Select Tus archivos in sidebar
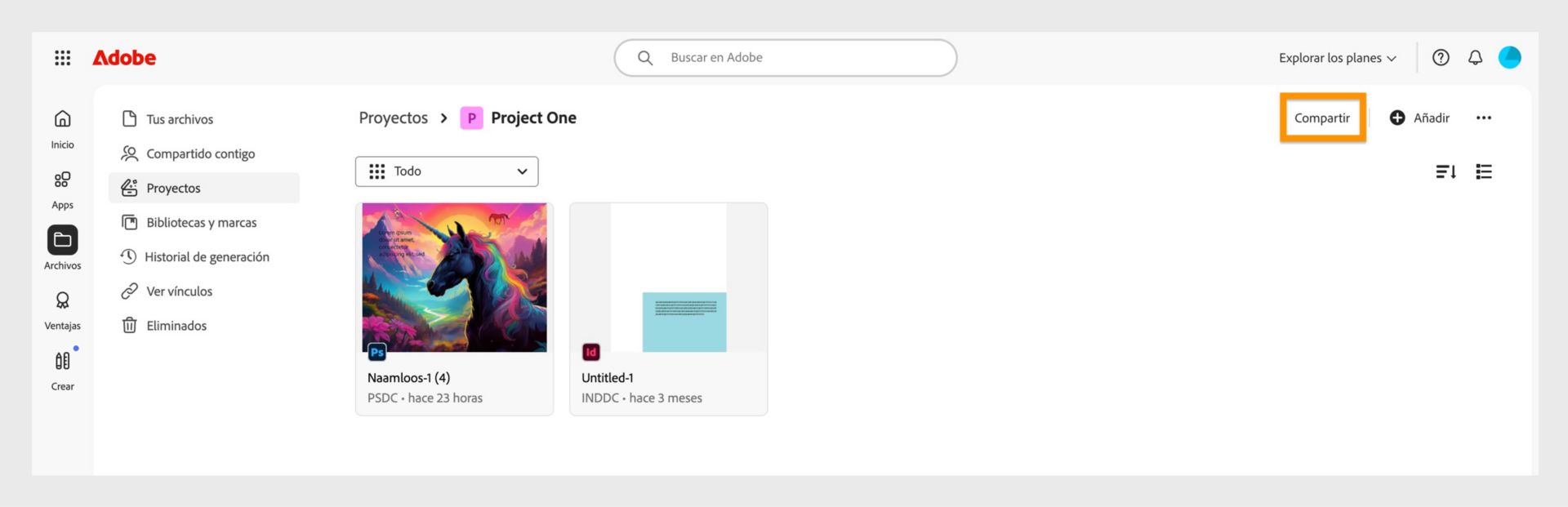 coord(180,119)
